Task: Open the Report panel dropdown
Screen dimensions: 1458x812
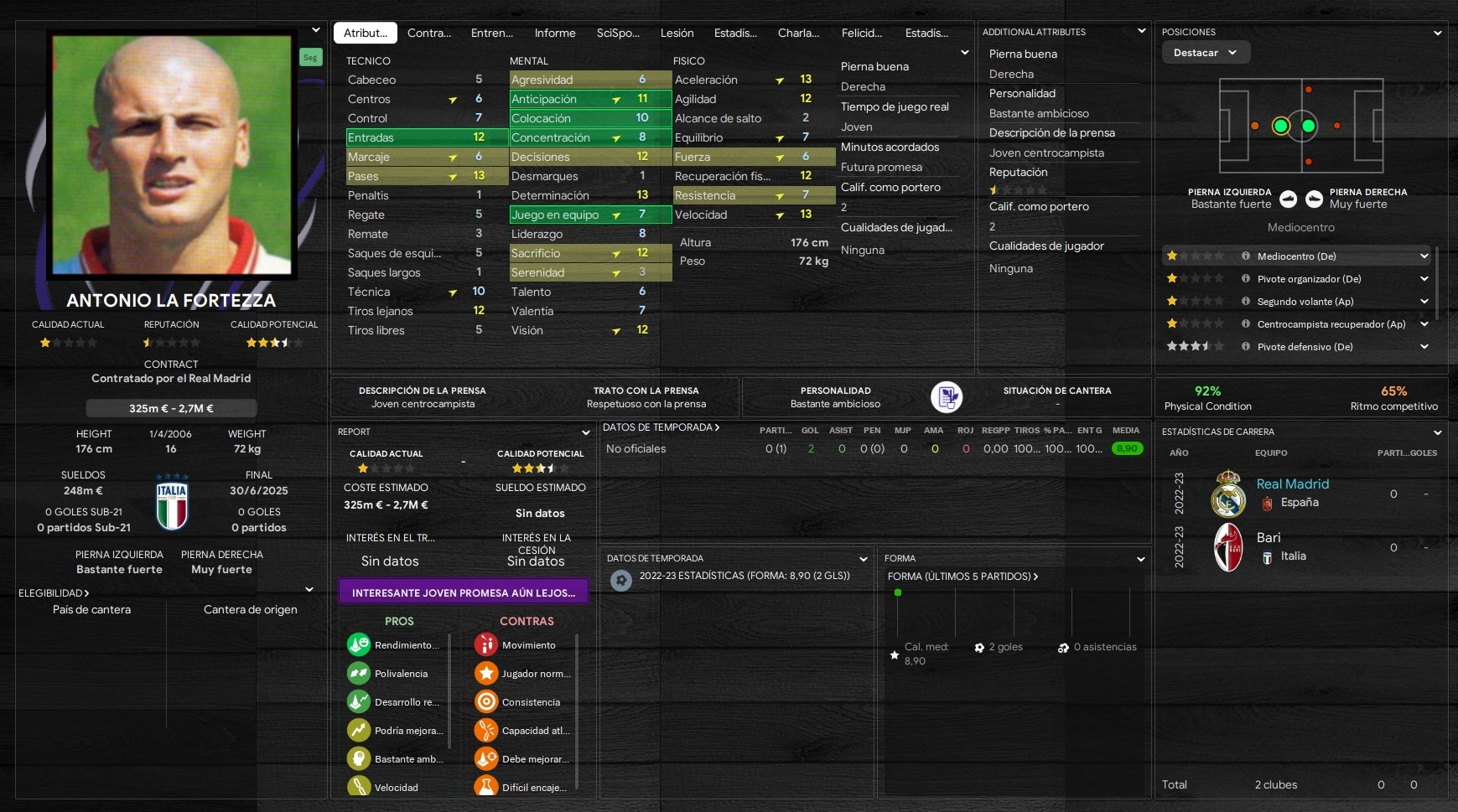Action: [x=586, y=432]
